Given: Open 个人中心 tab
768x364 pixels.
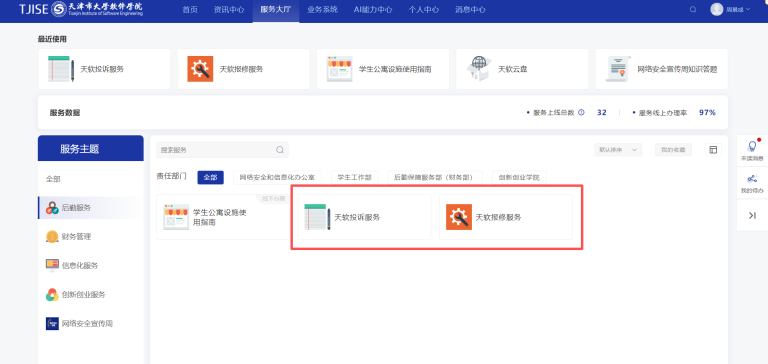Looking at the screenshot, I should 424,9.
